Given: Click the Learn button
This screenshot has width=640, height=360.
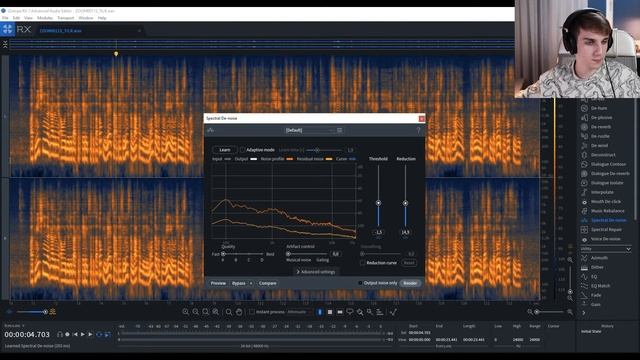Looking at the screenshot, I should click(x=224, y=150).
